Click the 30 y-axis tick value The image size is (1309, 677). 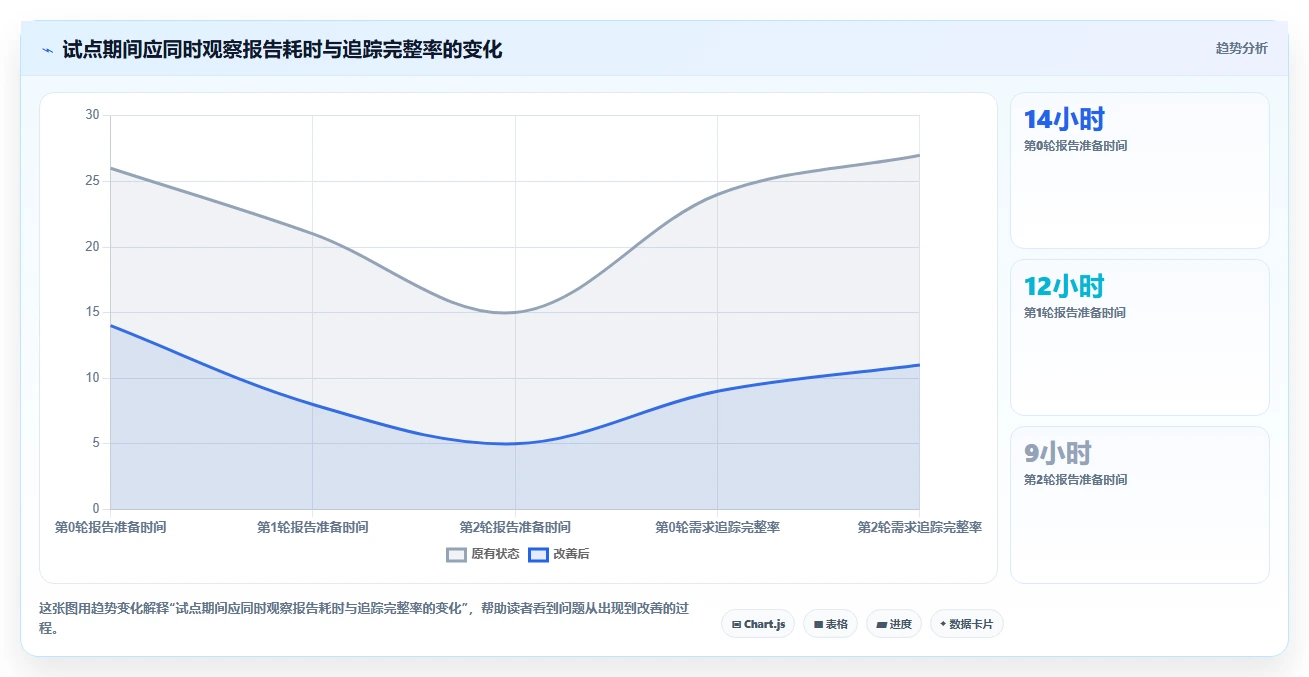pos(92,115)
